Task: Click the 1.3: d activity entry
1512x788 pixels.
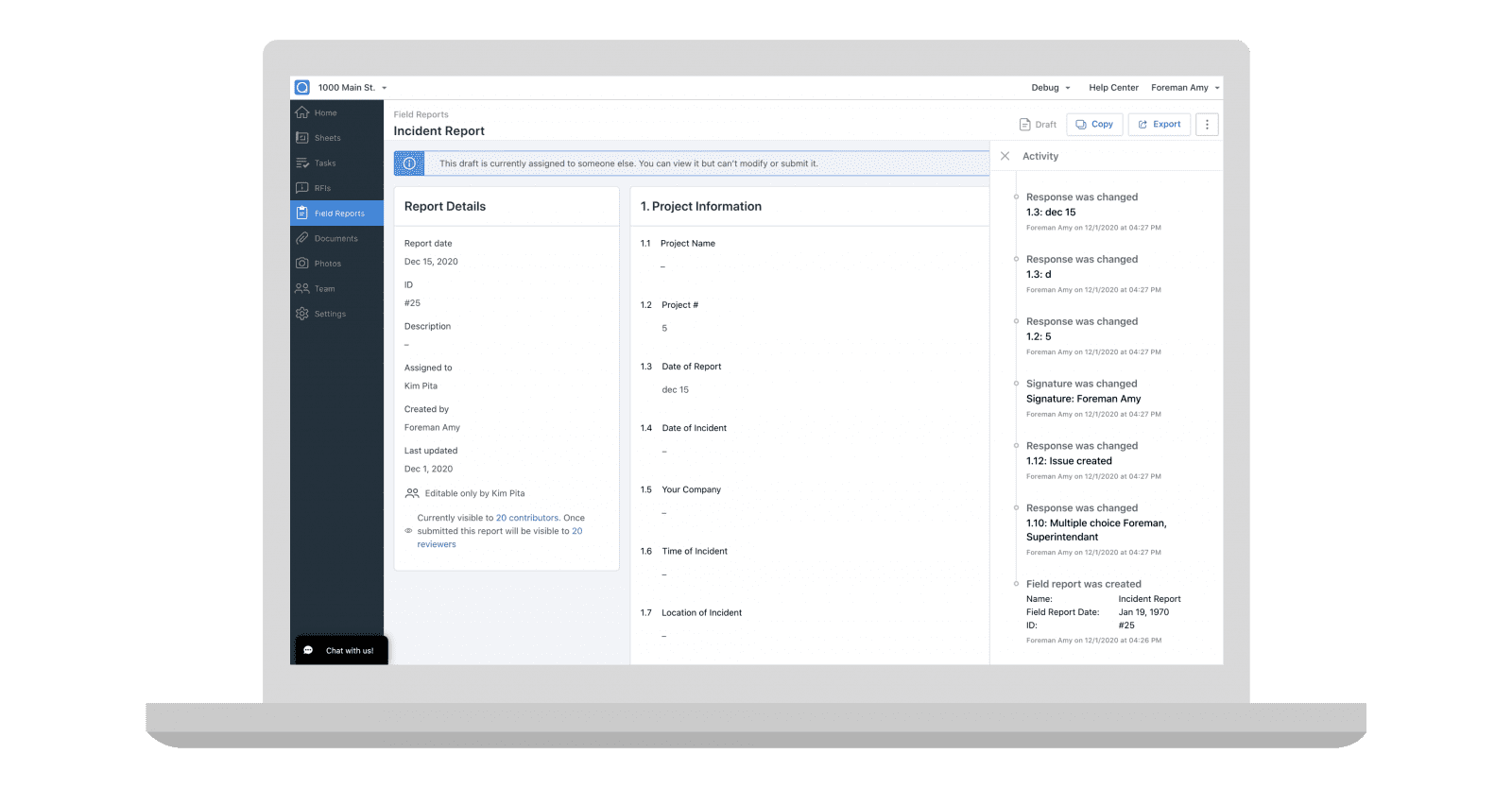Action: coord(1039,275)
